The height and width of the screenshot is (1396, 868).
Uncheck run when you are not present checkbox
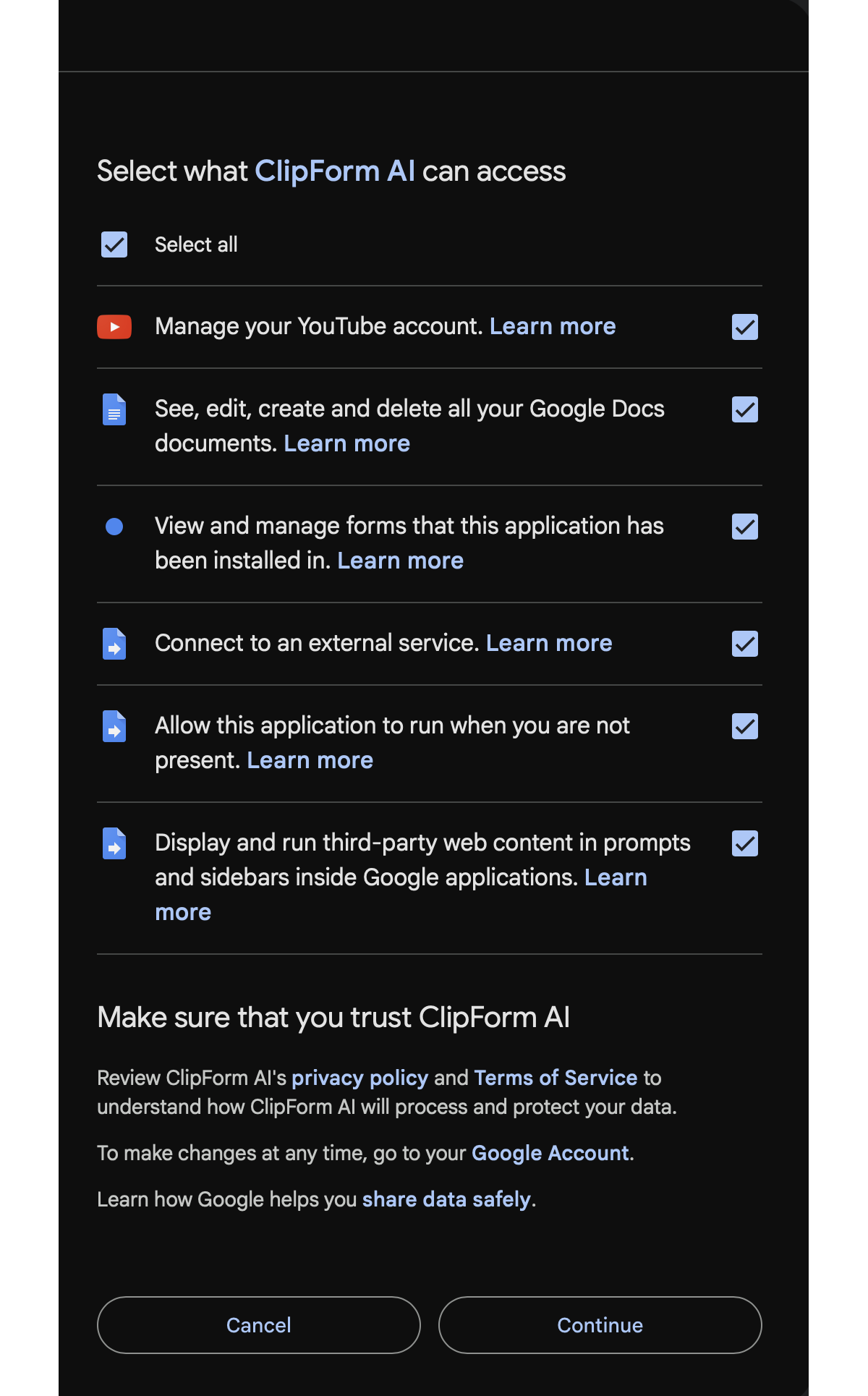pos(745,726)
